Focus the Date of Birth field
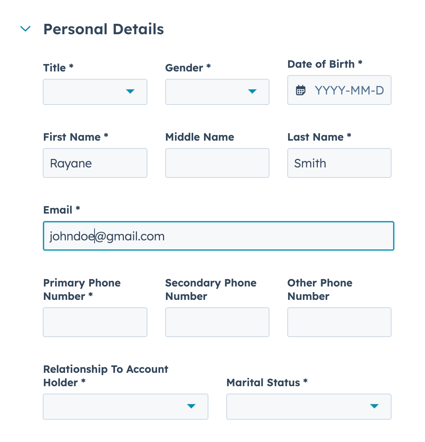The image size is (425, 442). pyautogui.click(x=339, y=90)
